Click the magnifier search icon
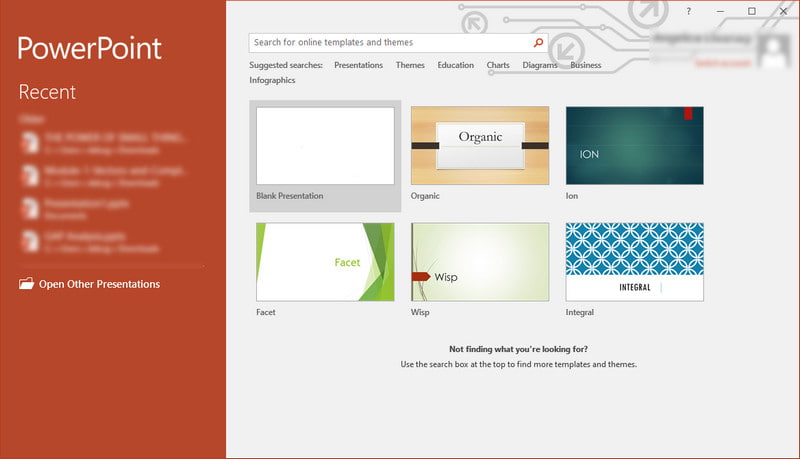Viewport: 800px width, 459px height. [x=538, y=43]
